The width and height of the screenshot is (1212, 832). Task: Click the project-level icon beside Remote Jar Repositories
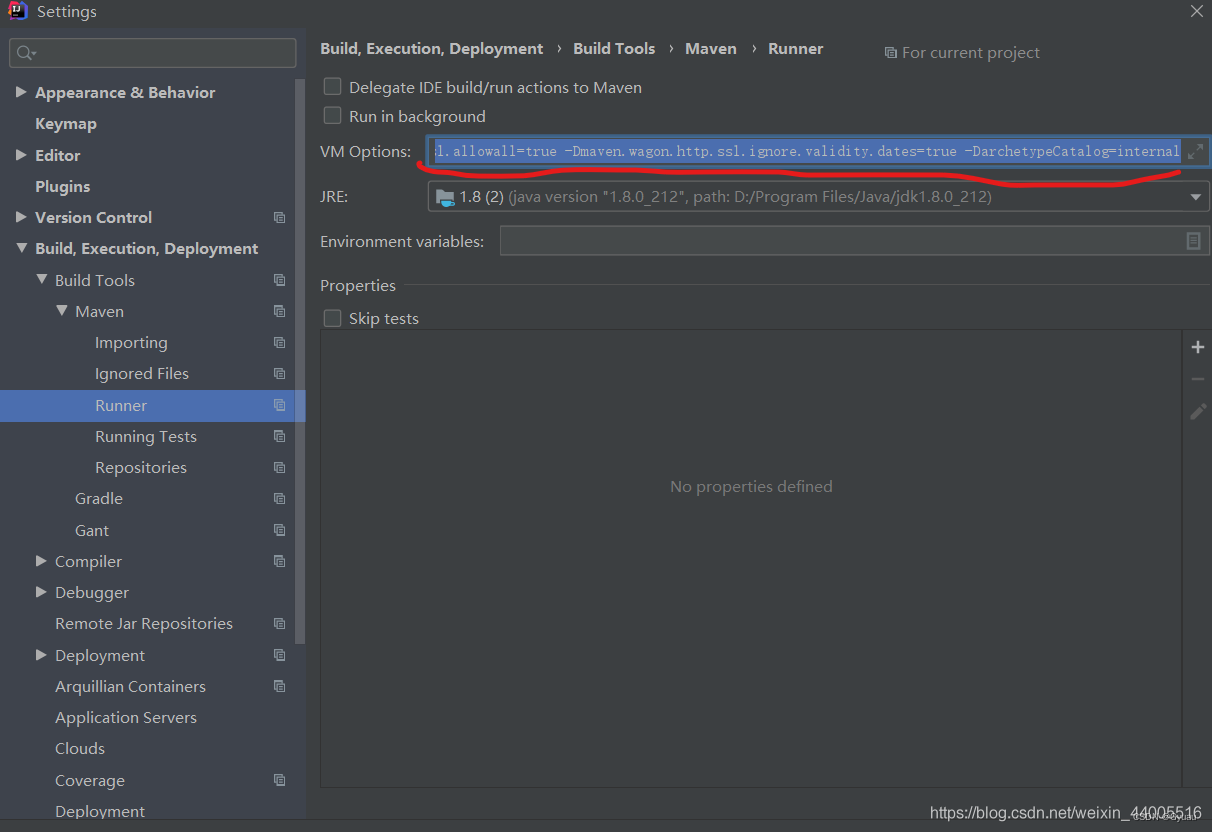(280, 623)
